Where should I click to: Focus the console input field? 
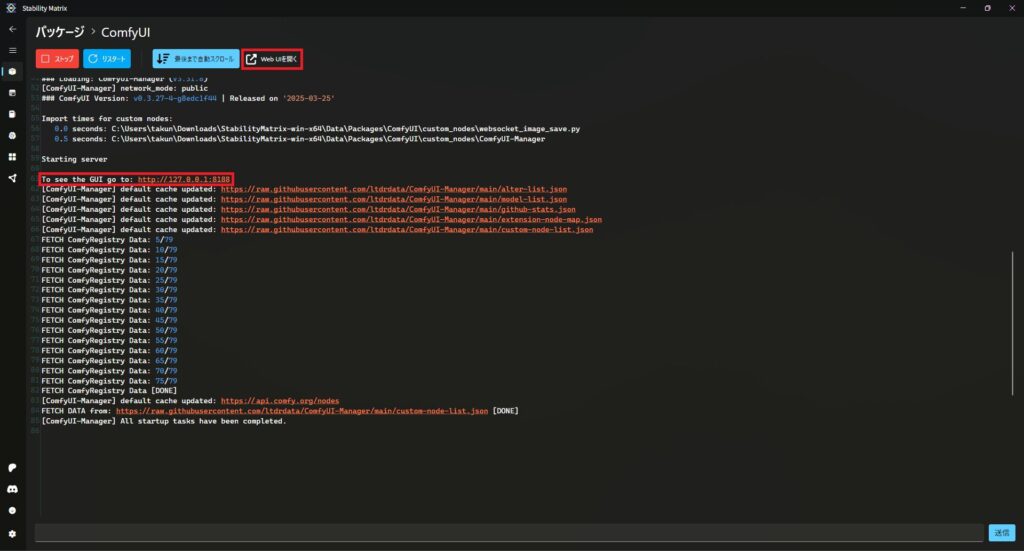point(509,533)
